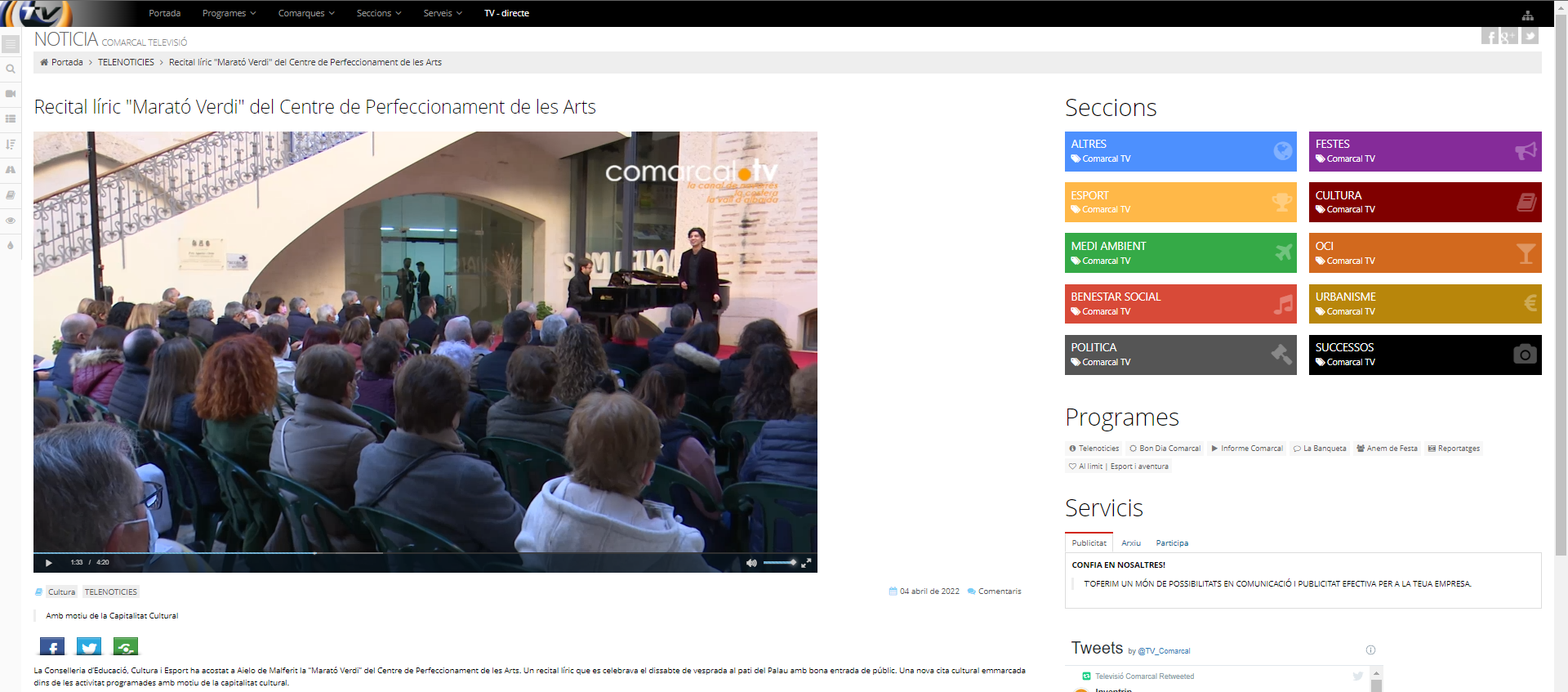Open the FESTES section tile
Image resolution: width=1568 pixels, height=692 pixels.
[x=1425, y=151]
